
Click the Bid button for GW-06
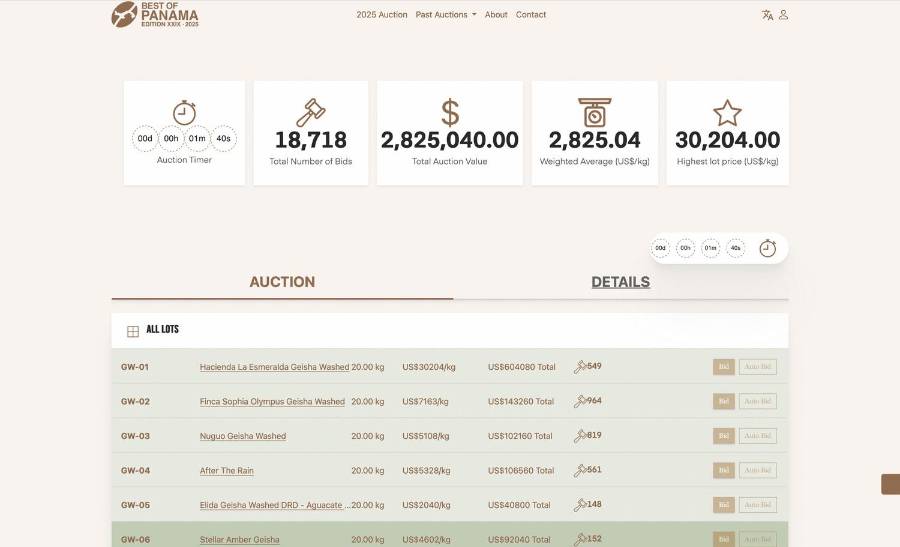724,539
